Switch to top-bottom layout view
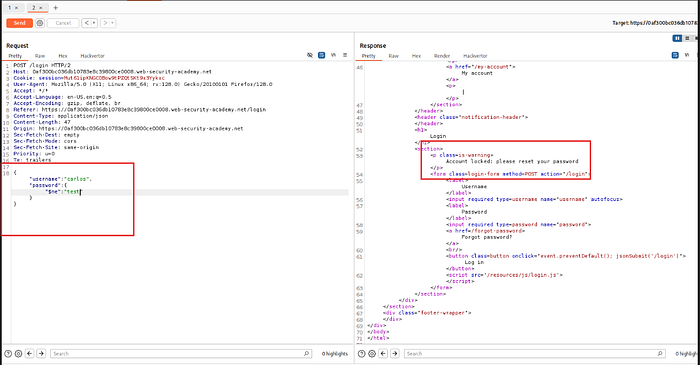The height and width of the screenshot is (365, 700). pos(688,38)
